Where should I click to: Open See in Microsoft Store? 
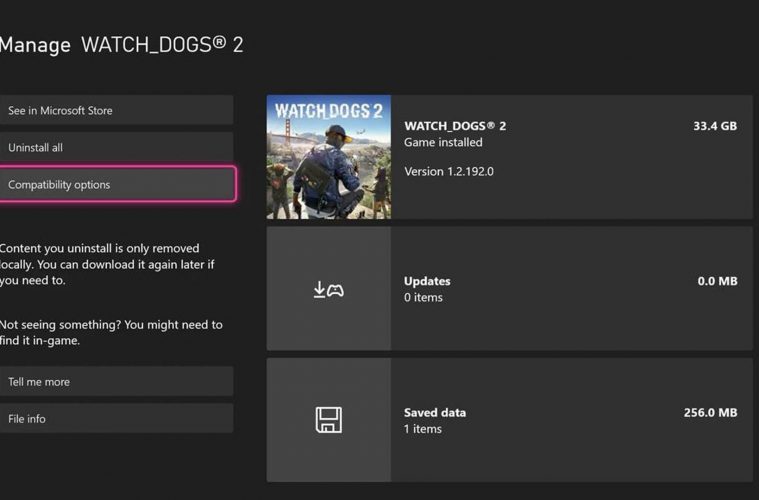coord(116,110)
